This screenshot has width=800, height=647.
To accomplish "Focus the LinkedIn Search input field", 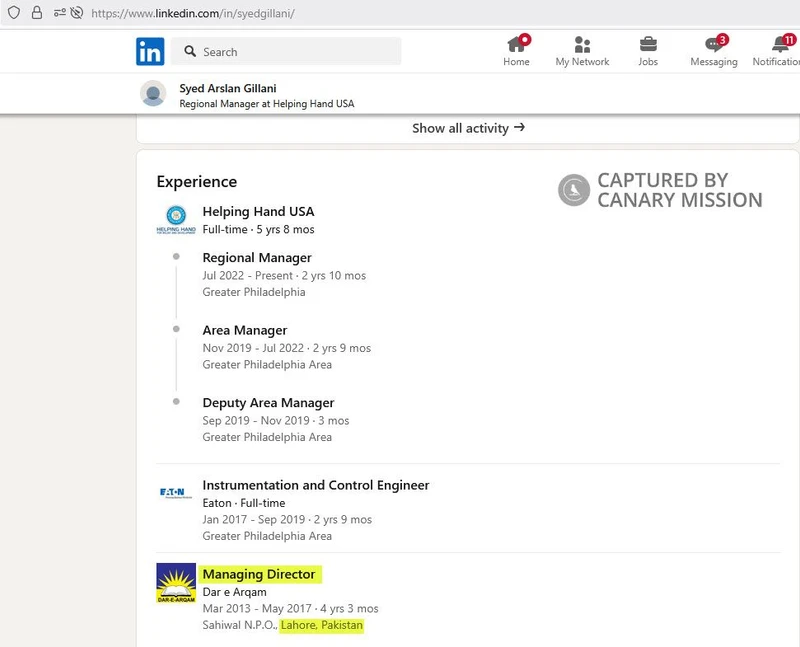I will click(x=286, y=52).
